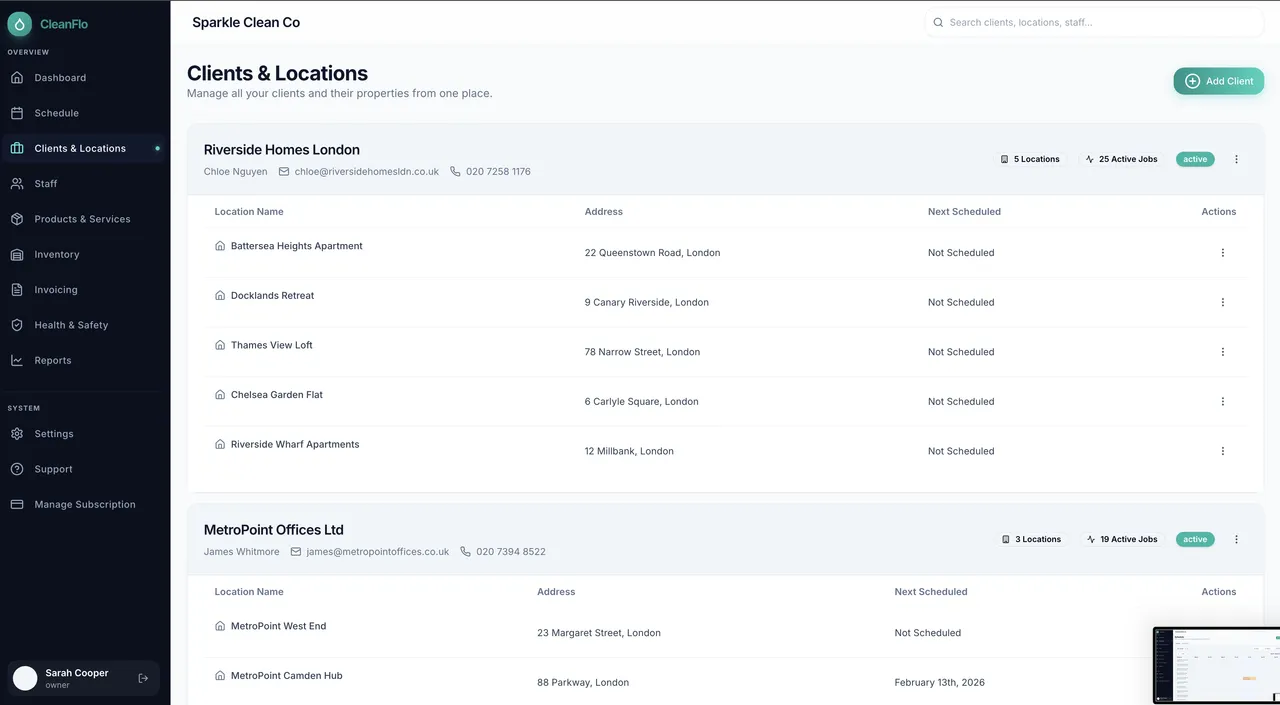Image resolution: width=1280 pixels, height=705 pixels.
Task: Go to the Dashboard menu item
Action: click(x=60, y=78)
